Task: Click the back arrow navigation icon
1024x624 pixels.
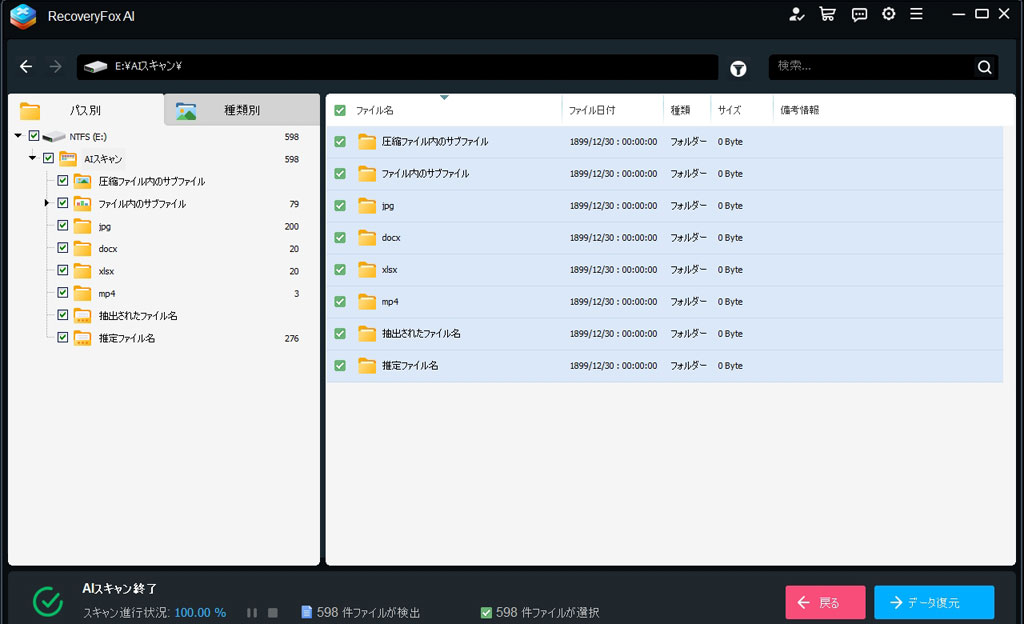Action: (x=26, y=67)
